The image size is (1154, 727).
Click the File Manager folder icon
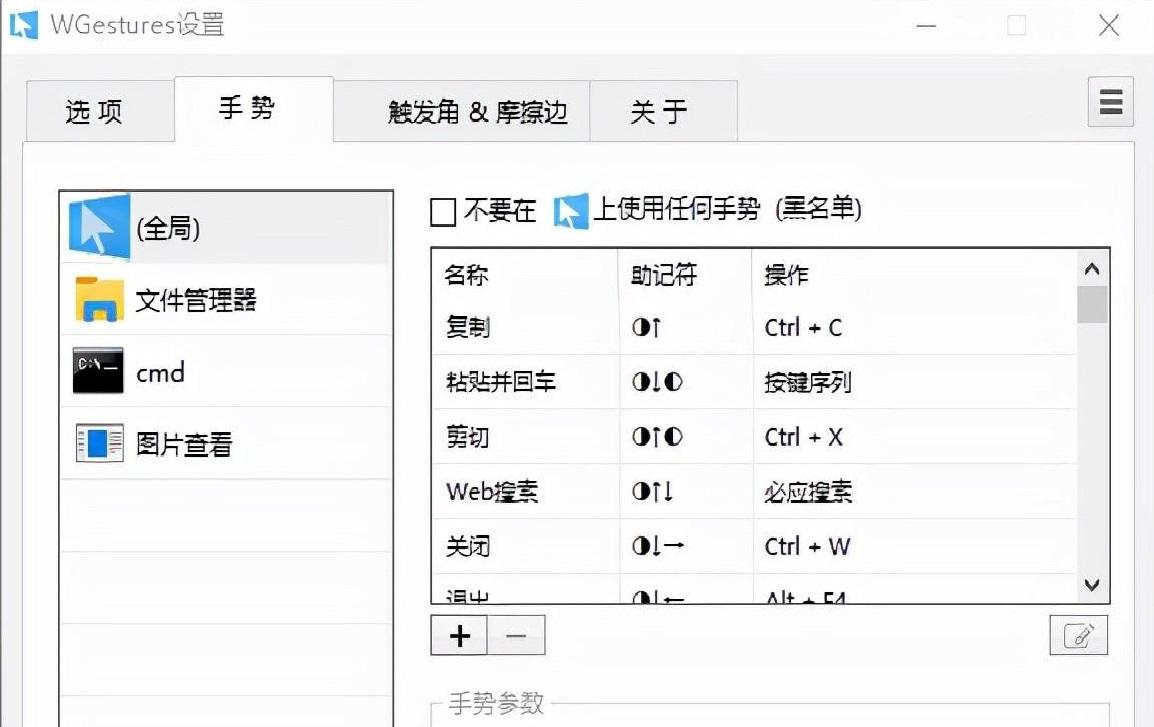coord(99,299)
